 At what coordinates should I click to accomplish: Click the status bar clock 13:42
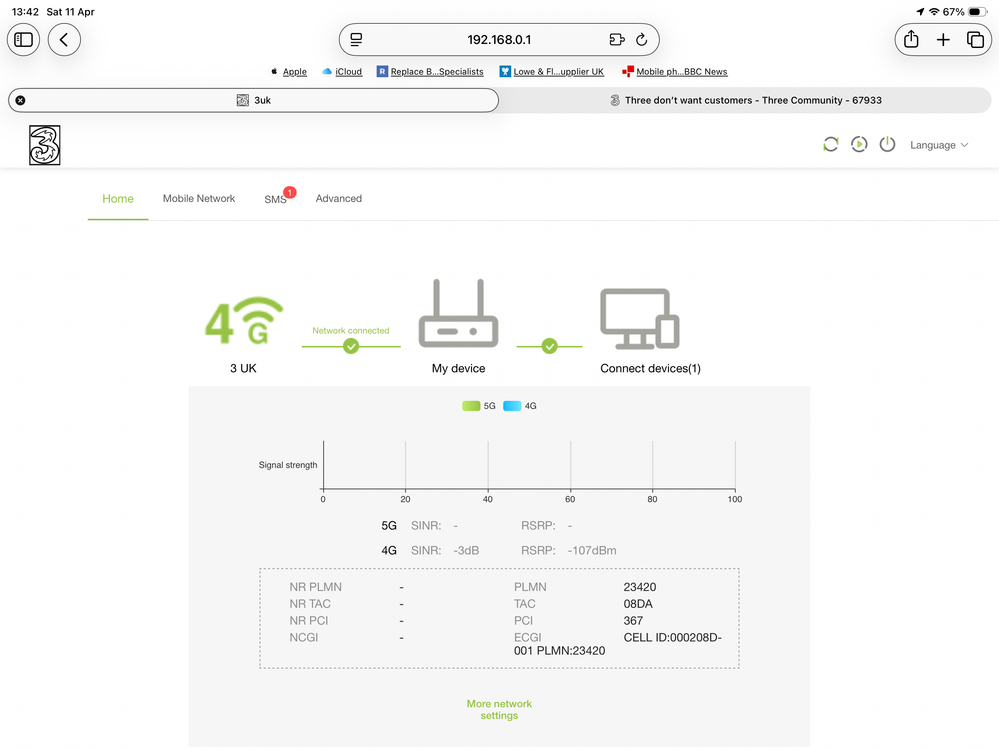click(x=25, y=11)
